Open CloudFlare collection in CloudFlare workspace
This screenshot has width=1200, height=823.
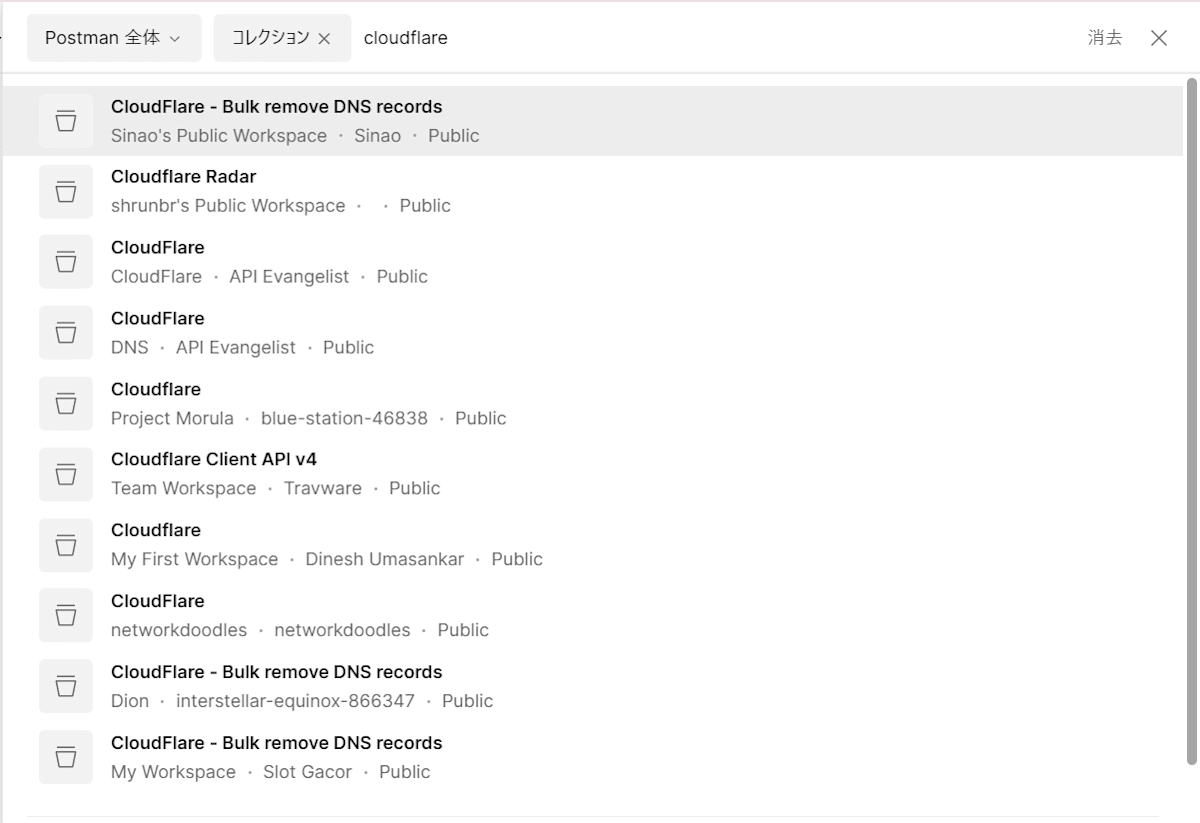592,262
